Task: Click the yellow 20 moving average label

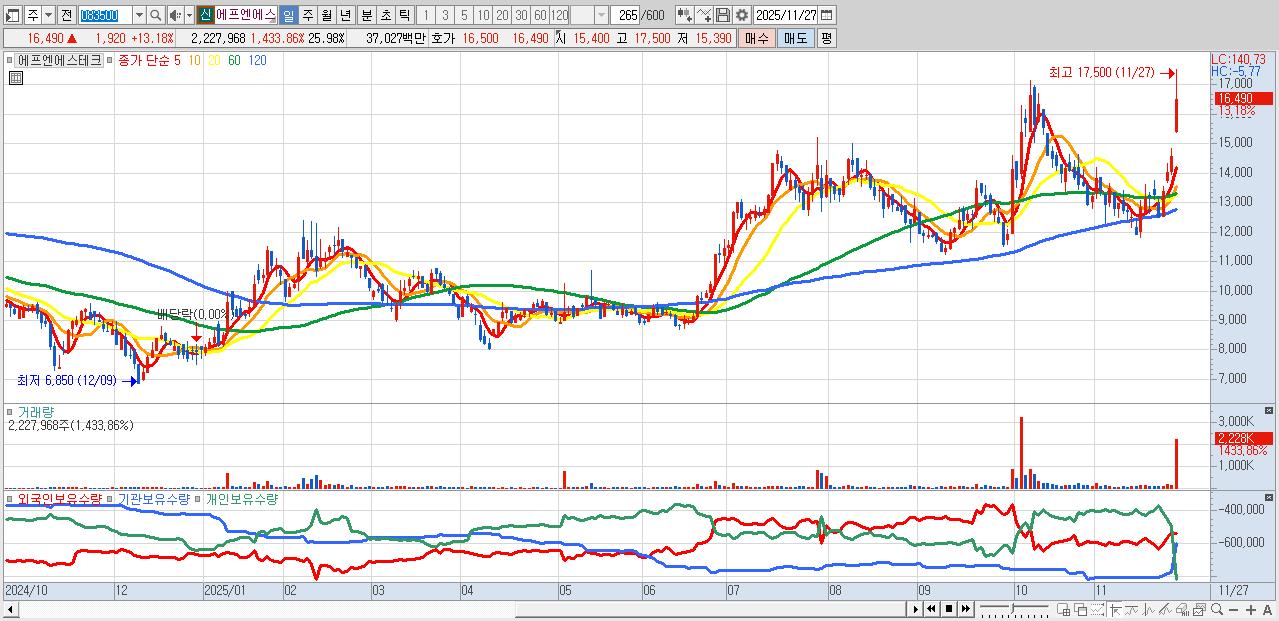Action: (215, 60)
